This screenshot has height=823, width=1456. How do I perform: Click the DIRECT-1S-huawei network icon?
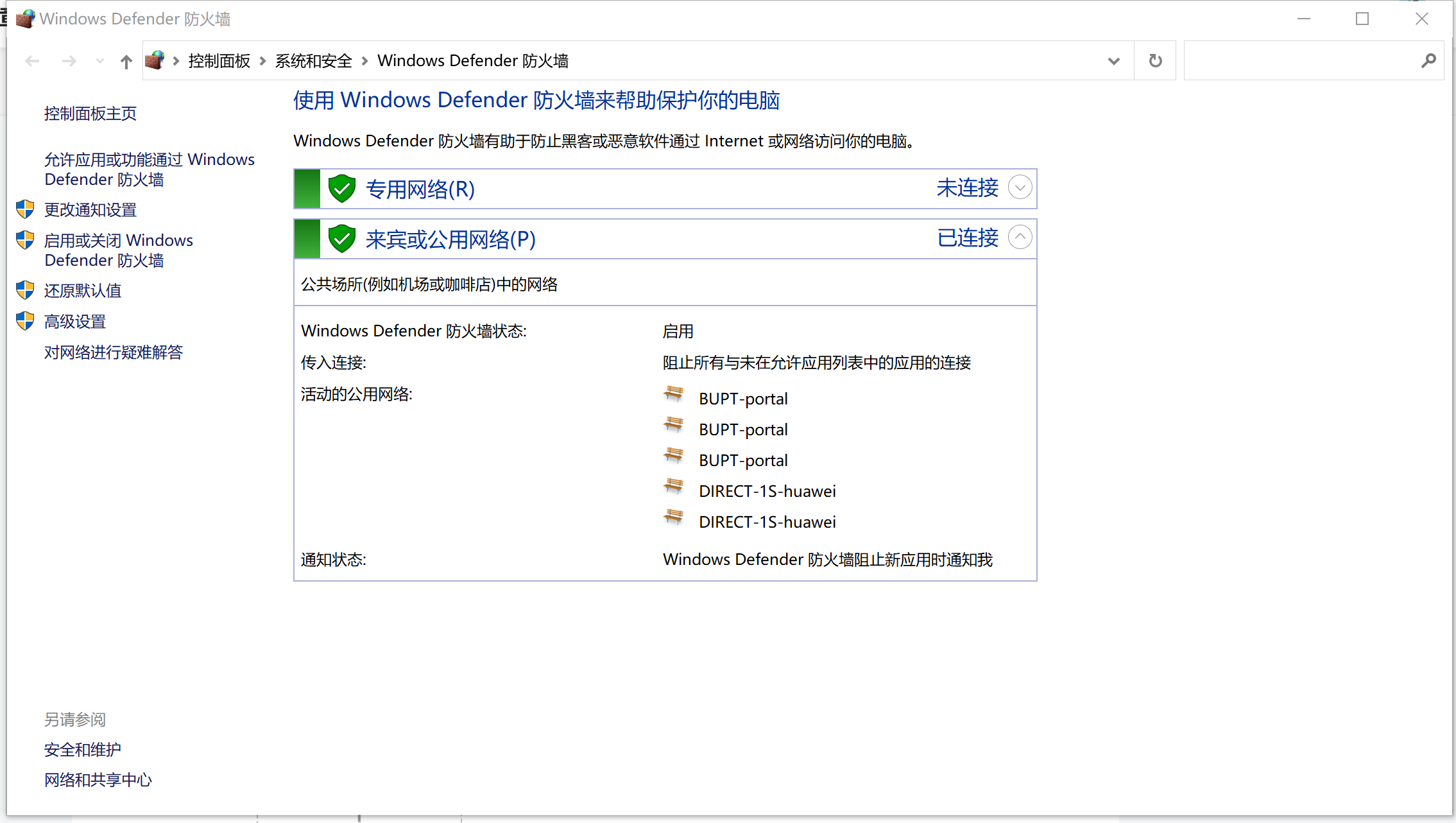673,488
